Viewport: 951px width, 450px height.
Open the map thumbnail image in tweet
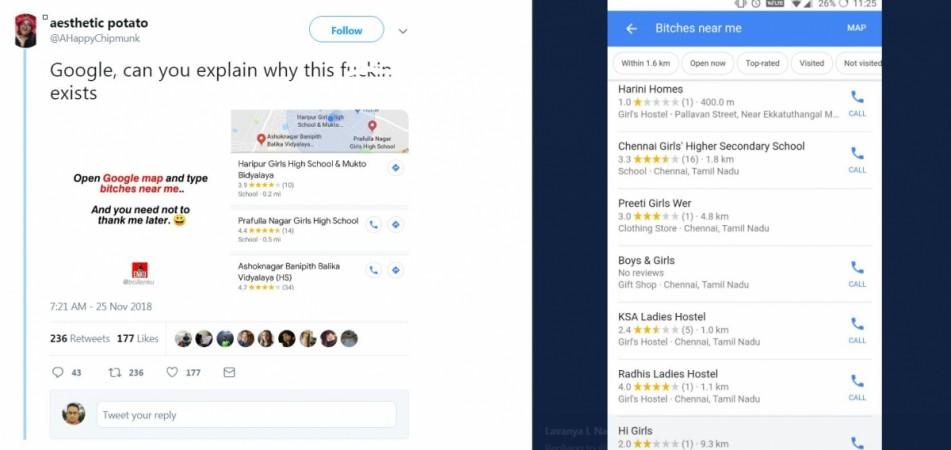click(320, 131)
